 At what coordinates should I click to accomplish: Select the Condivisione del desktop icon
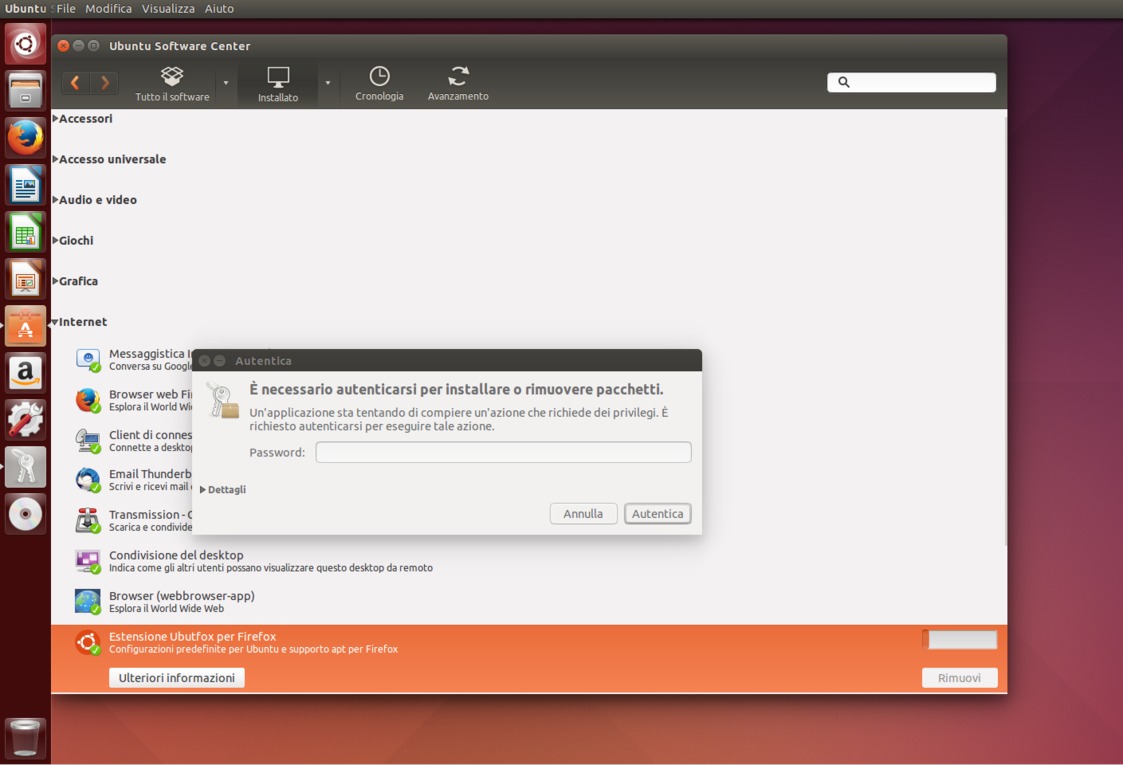(88, 562)
